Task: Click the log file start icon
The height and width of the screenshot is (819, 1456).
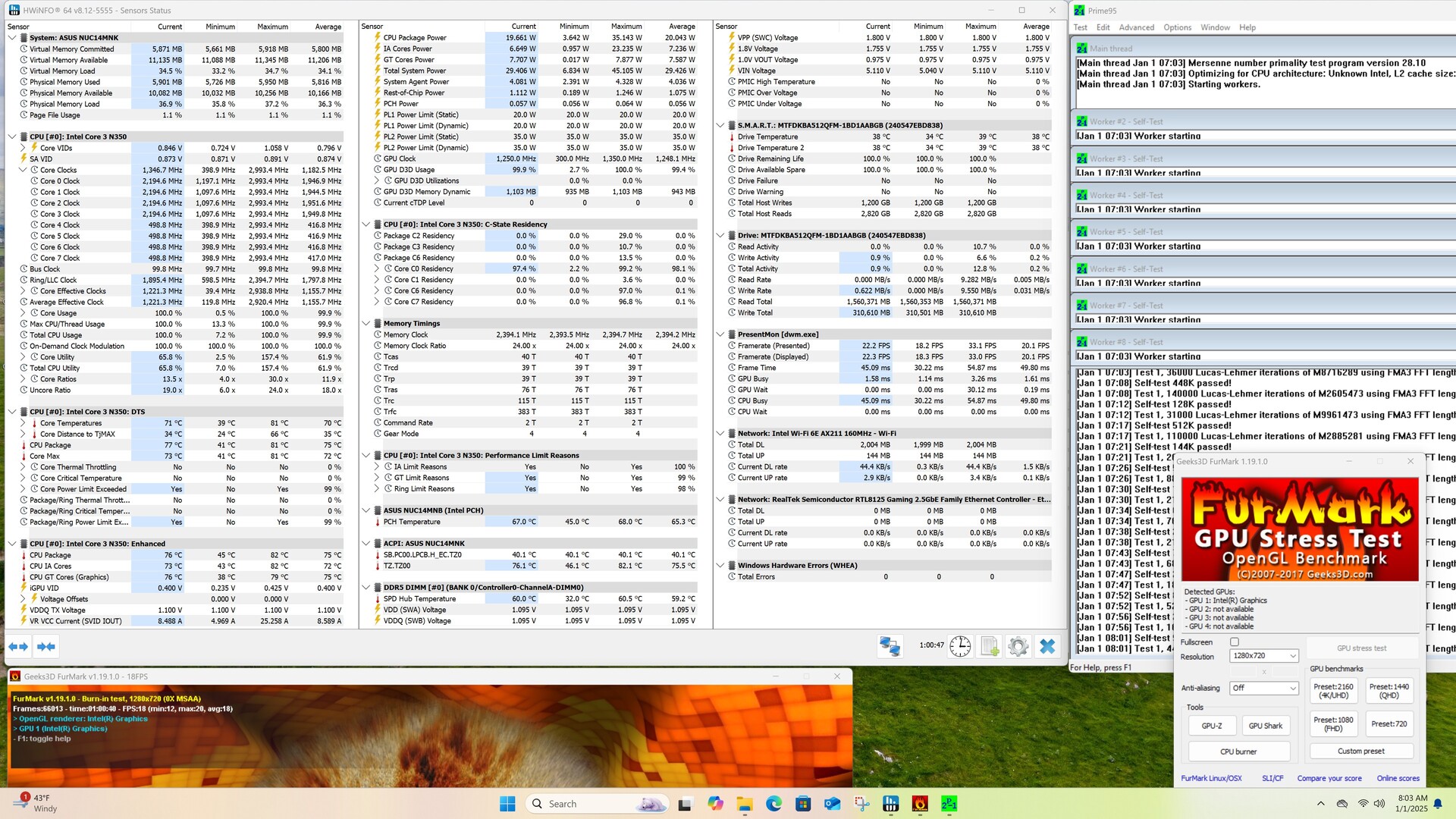Action: point(990,646)
